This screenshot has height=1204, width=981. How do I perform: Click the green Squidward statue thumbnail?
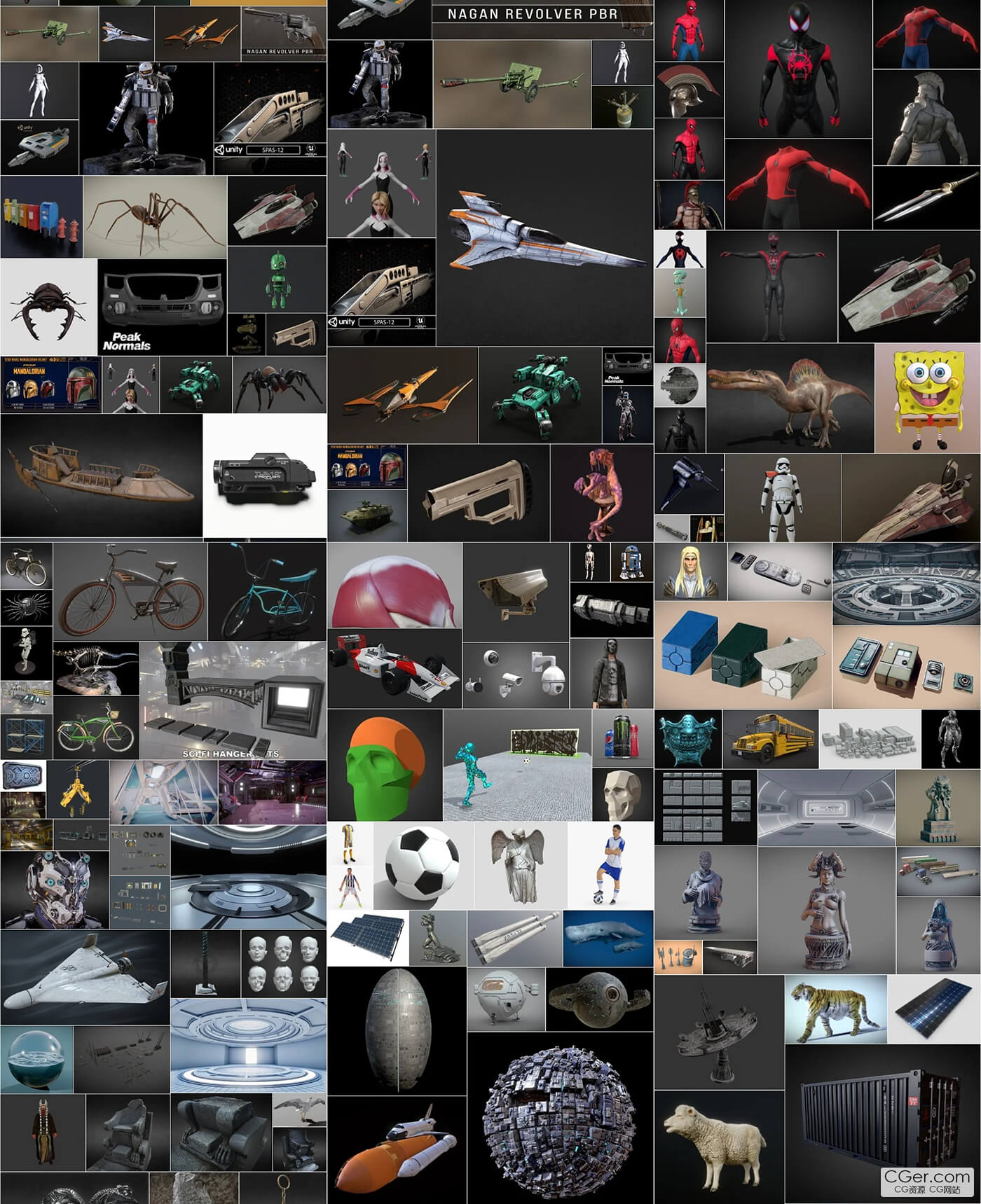click(x=680, y=293)
